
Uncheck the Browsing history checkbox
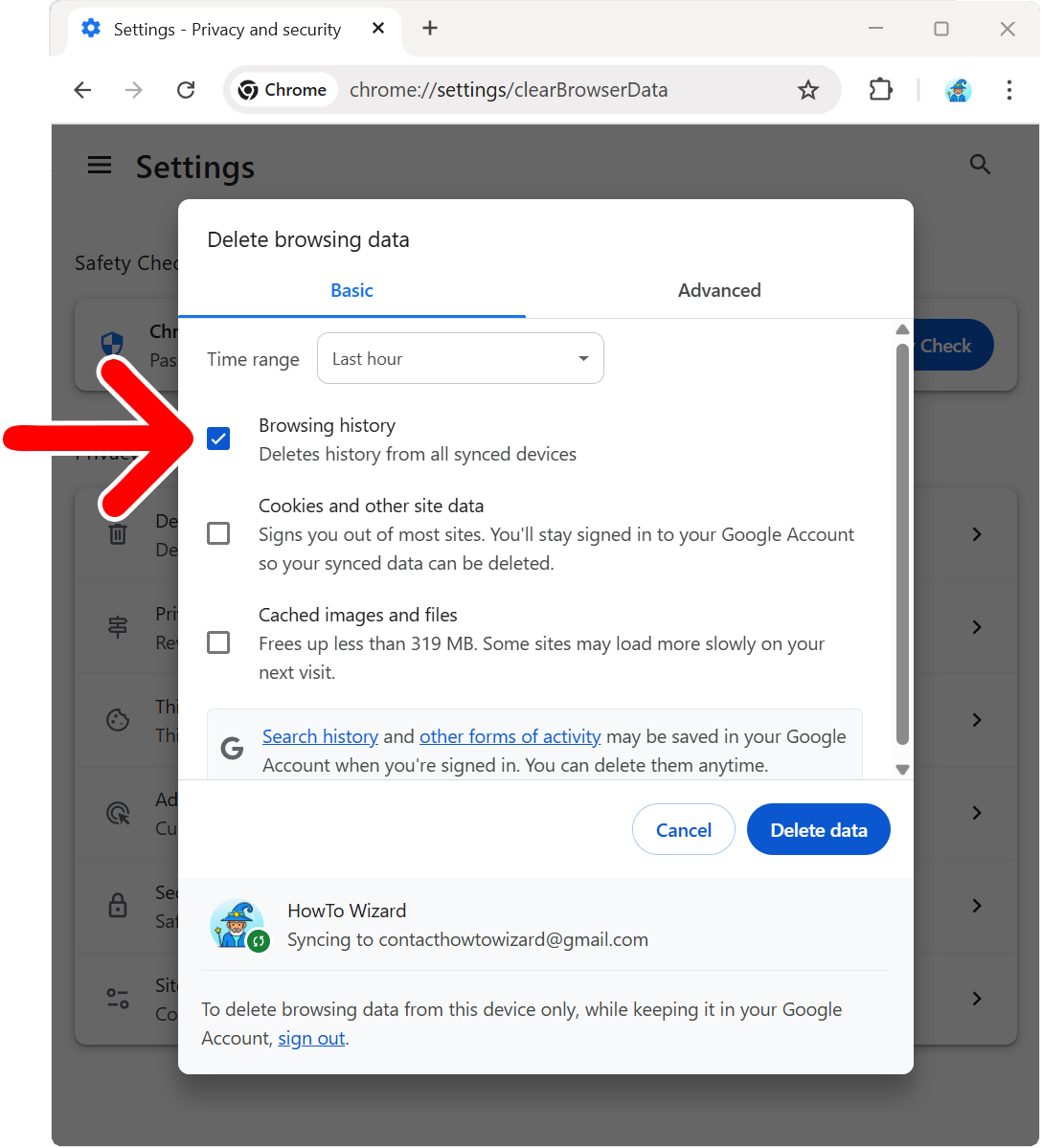pos(218,439)
